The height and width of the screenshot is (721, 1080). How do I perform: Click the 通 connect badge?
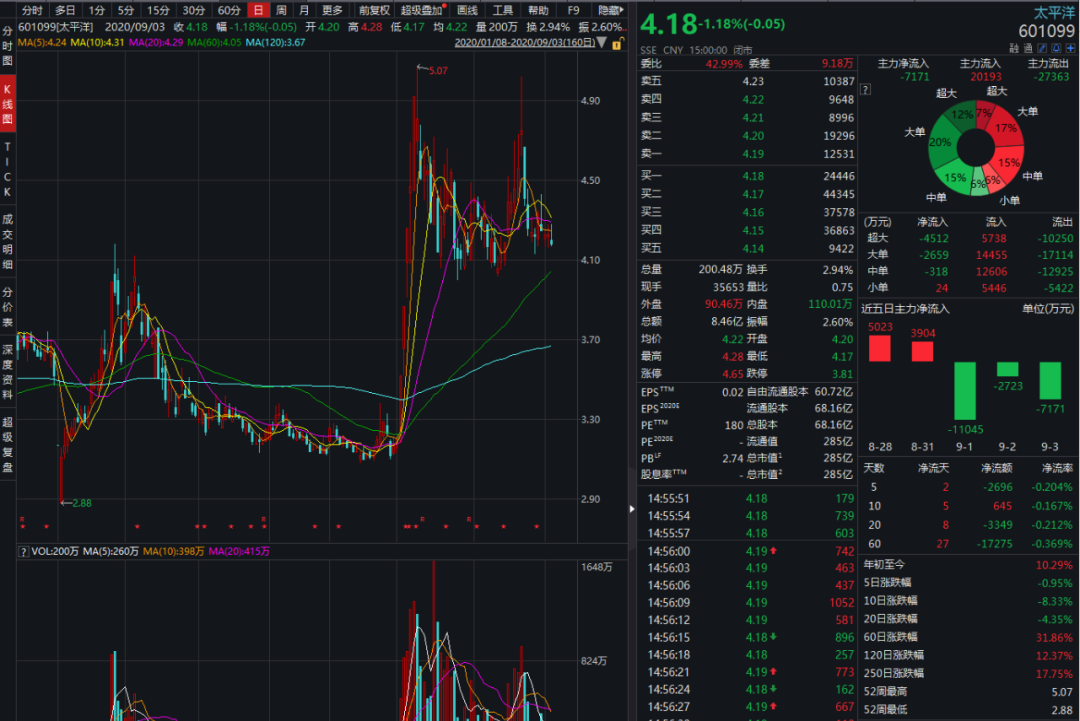click(x=1028, y=48)
